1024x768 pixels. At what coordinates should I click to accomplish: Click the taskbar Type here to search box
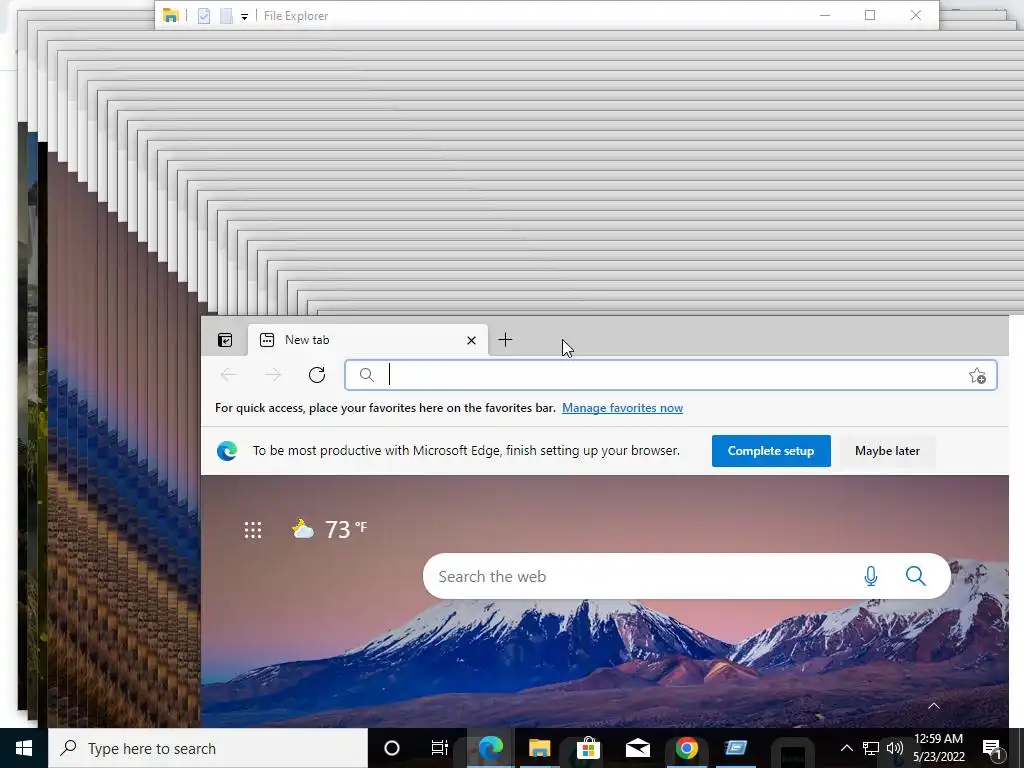coord(208,748)
